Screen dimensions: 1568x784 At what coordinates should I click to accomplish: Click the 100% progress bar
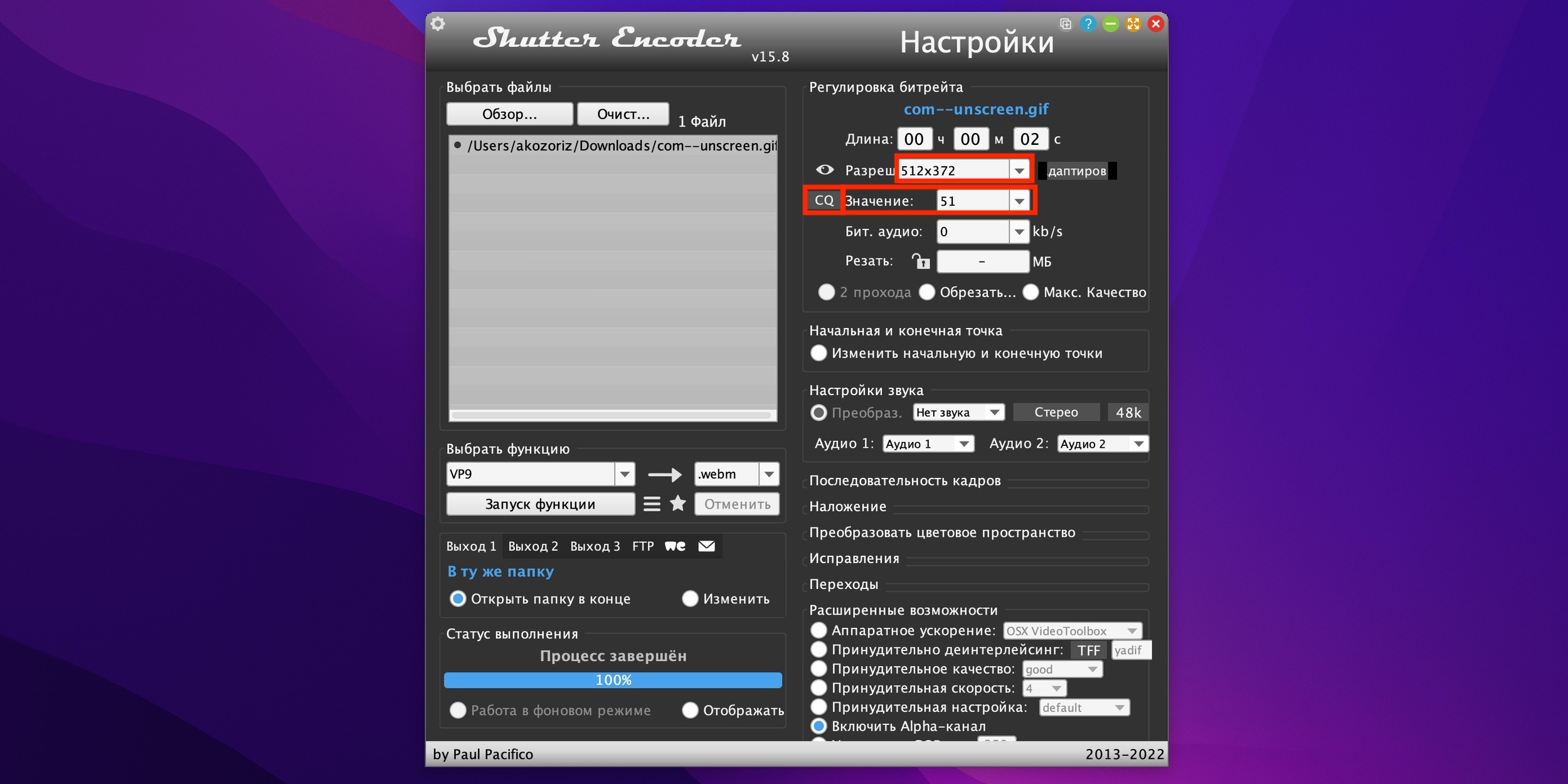613,679
